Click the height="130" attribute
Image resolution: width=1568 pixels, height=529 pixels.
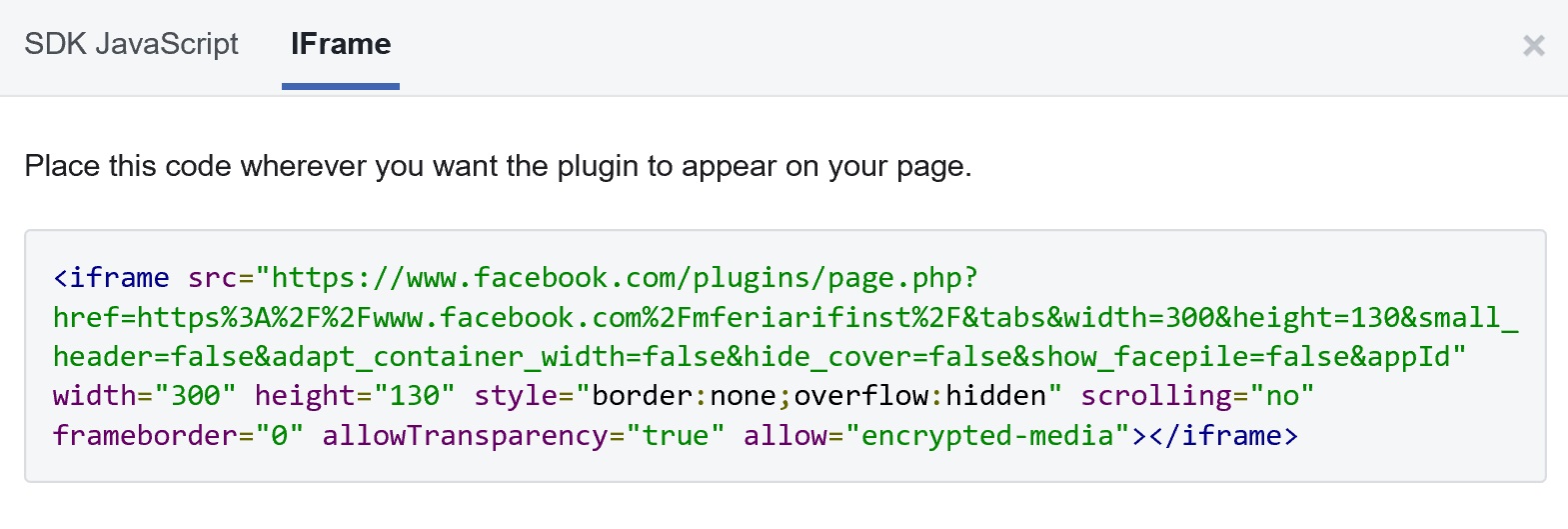point(354,396)
